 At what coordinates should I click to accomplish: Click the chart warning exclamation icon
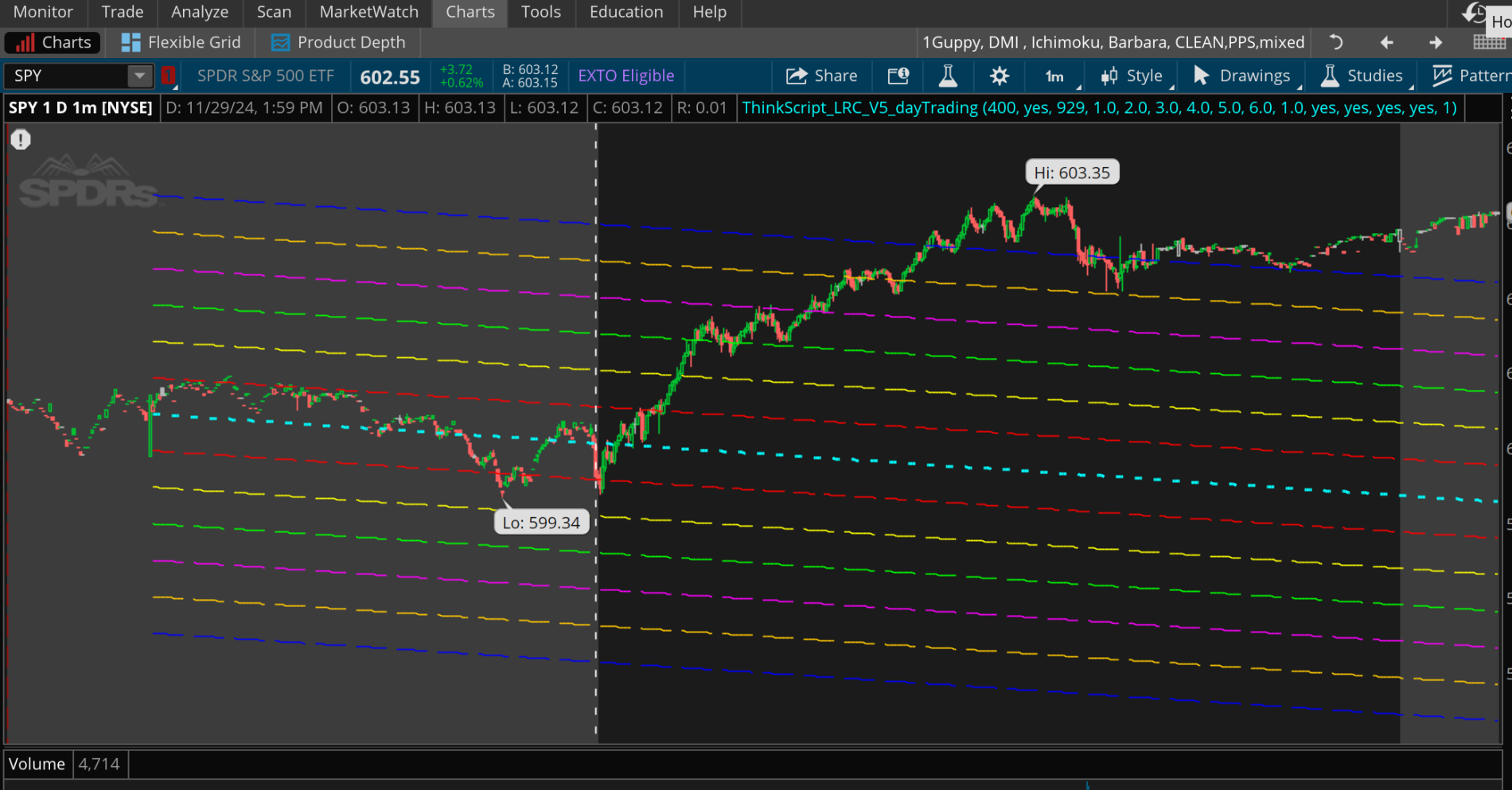pyautogui.click(x=21, y=140)
